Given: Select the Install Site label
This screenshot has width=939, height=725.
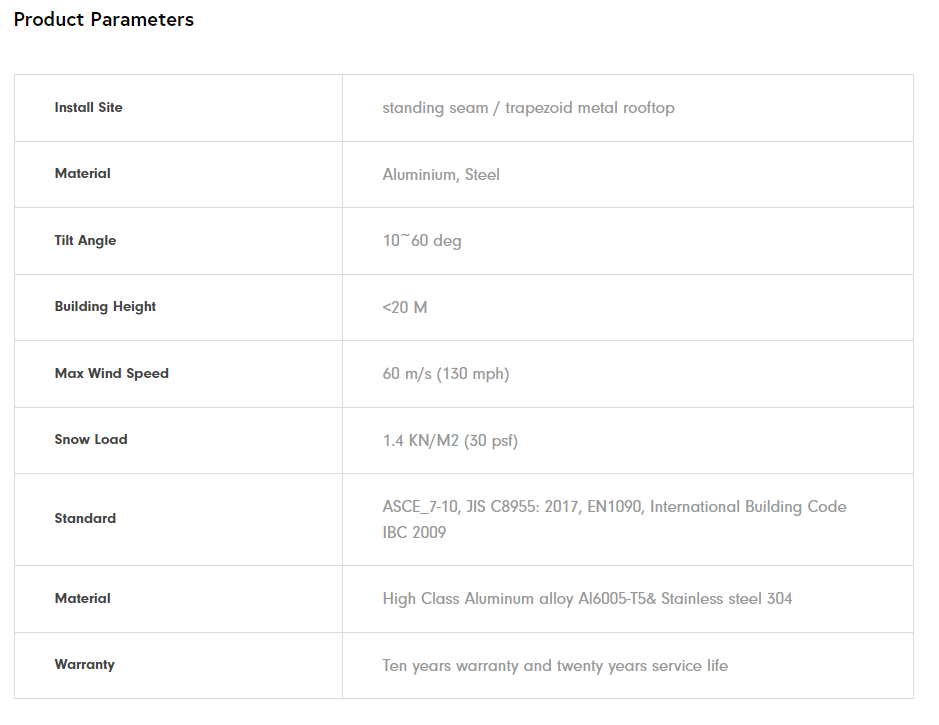Looking at the screenshot, I should [x=88, y=108].
